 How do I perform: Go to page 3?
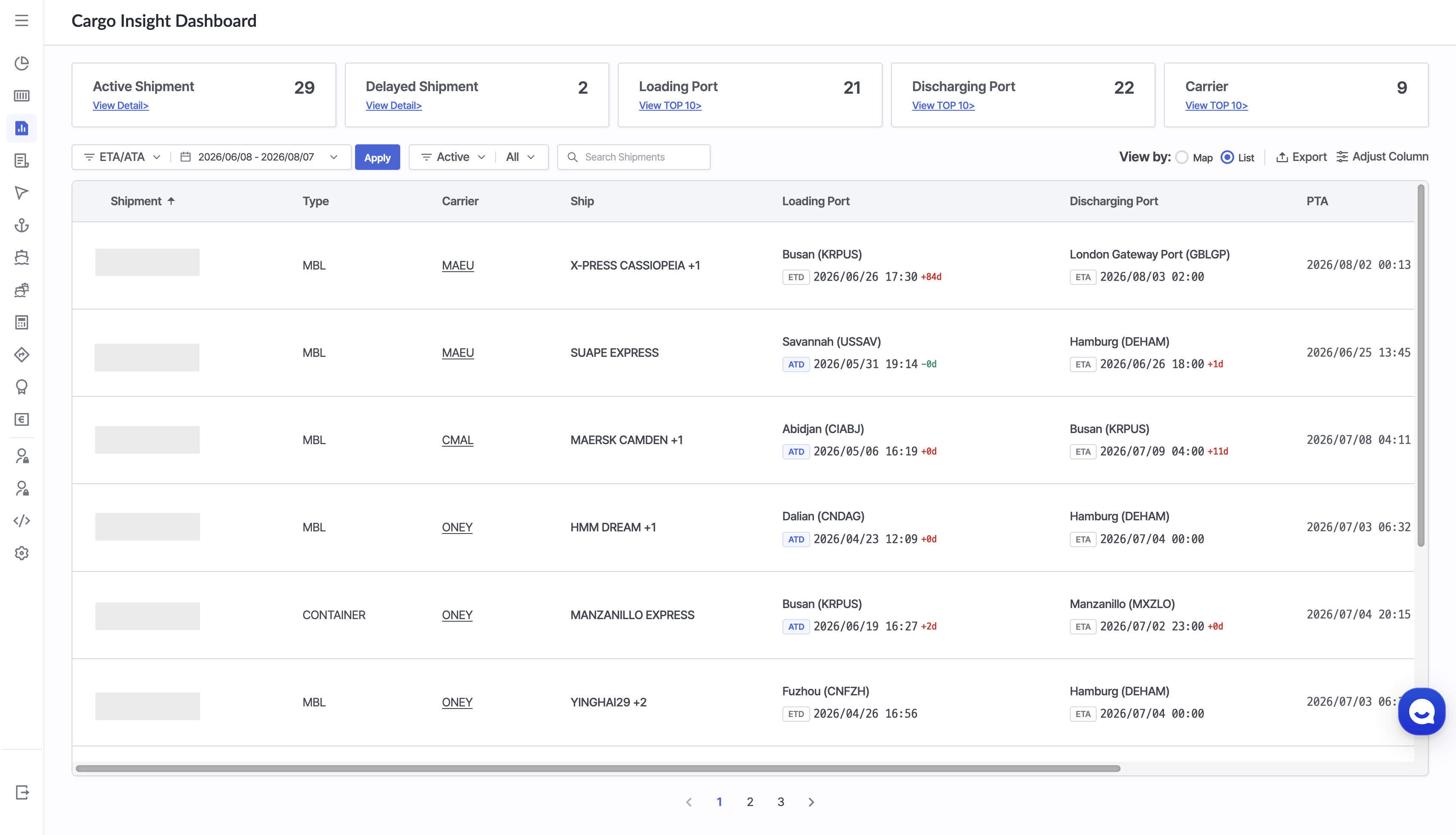(x=781, y=802)
